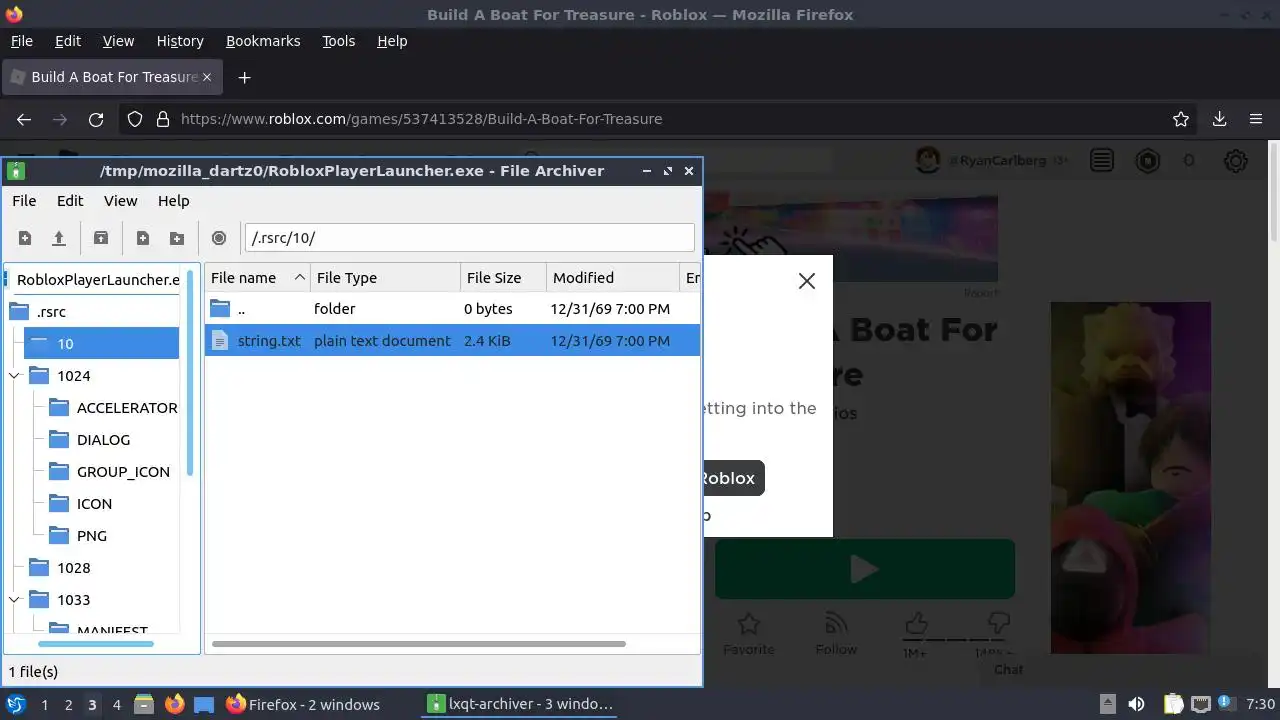The image size is (1280, 720).
Task: Click the RobloxPlayerLauncher.e tree header
Action: pos(97,279)
